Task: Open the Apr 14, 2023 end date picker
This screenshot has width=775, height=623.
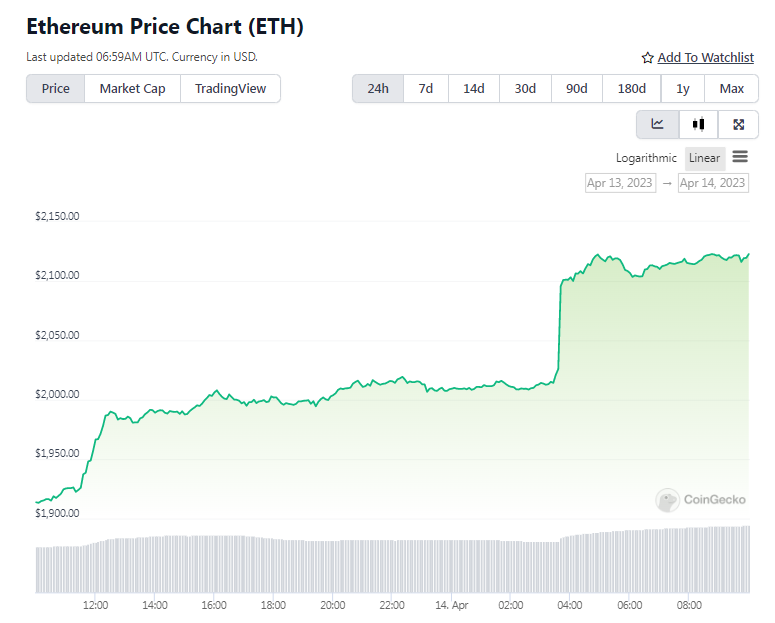Action: 713,183
